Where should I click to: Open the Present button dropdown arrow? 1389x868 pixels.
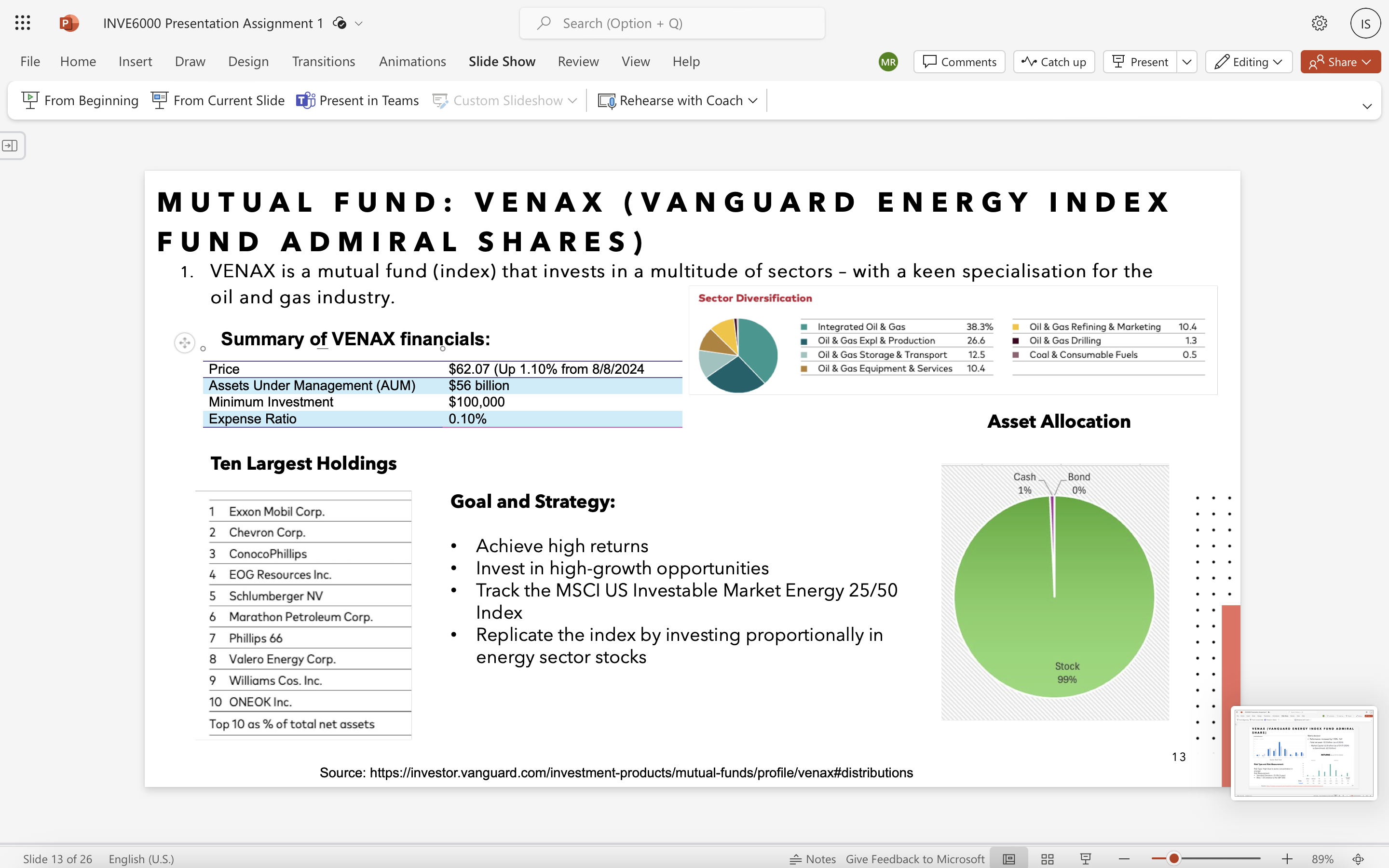click(1186, 61)
